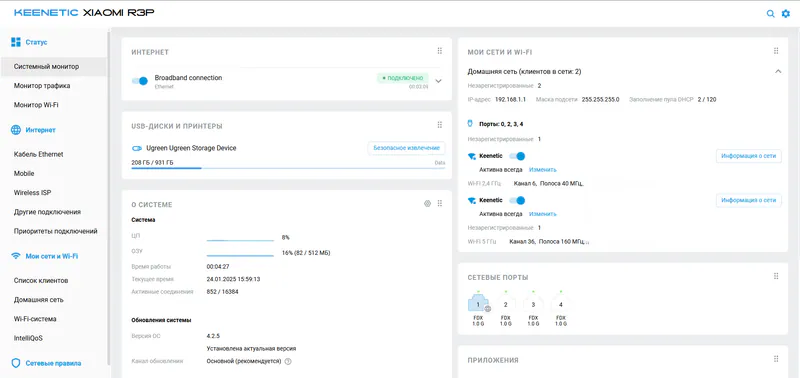Click Изменить link under 5 ГГц Keenetic

click(x=542, y=214)
